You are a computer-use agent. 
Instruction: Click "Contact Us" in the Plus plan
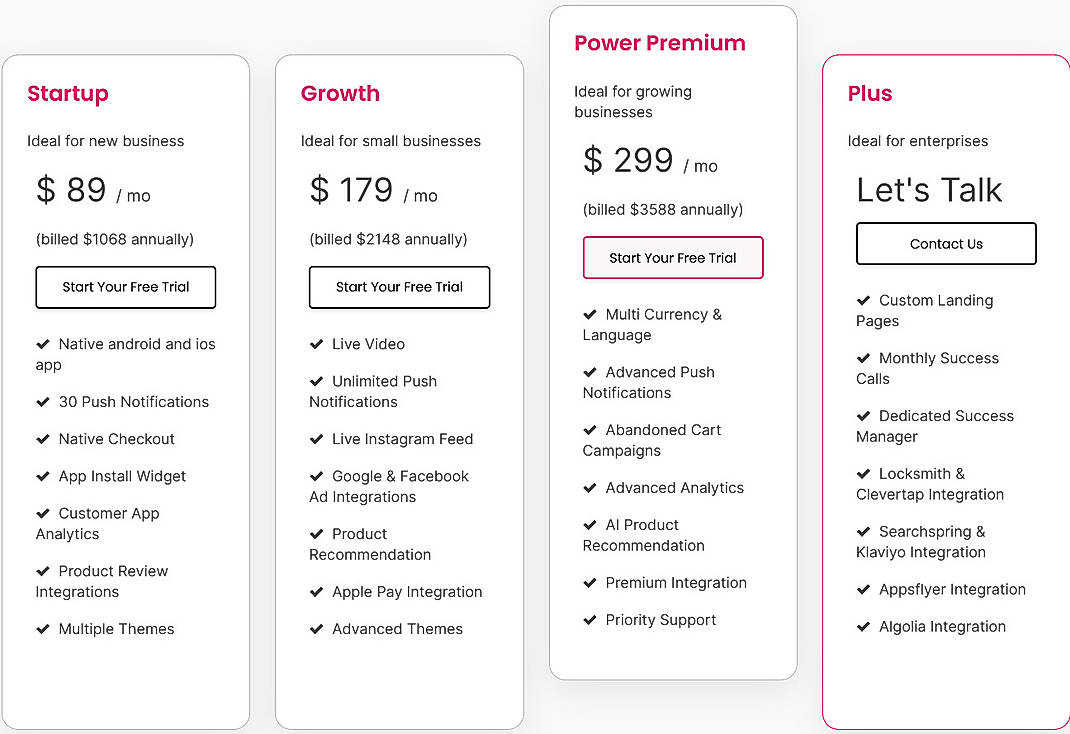click(x=945, y=243)
